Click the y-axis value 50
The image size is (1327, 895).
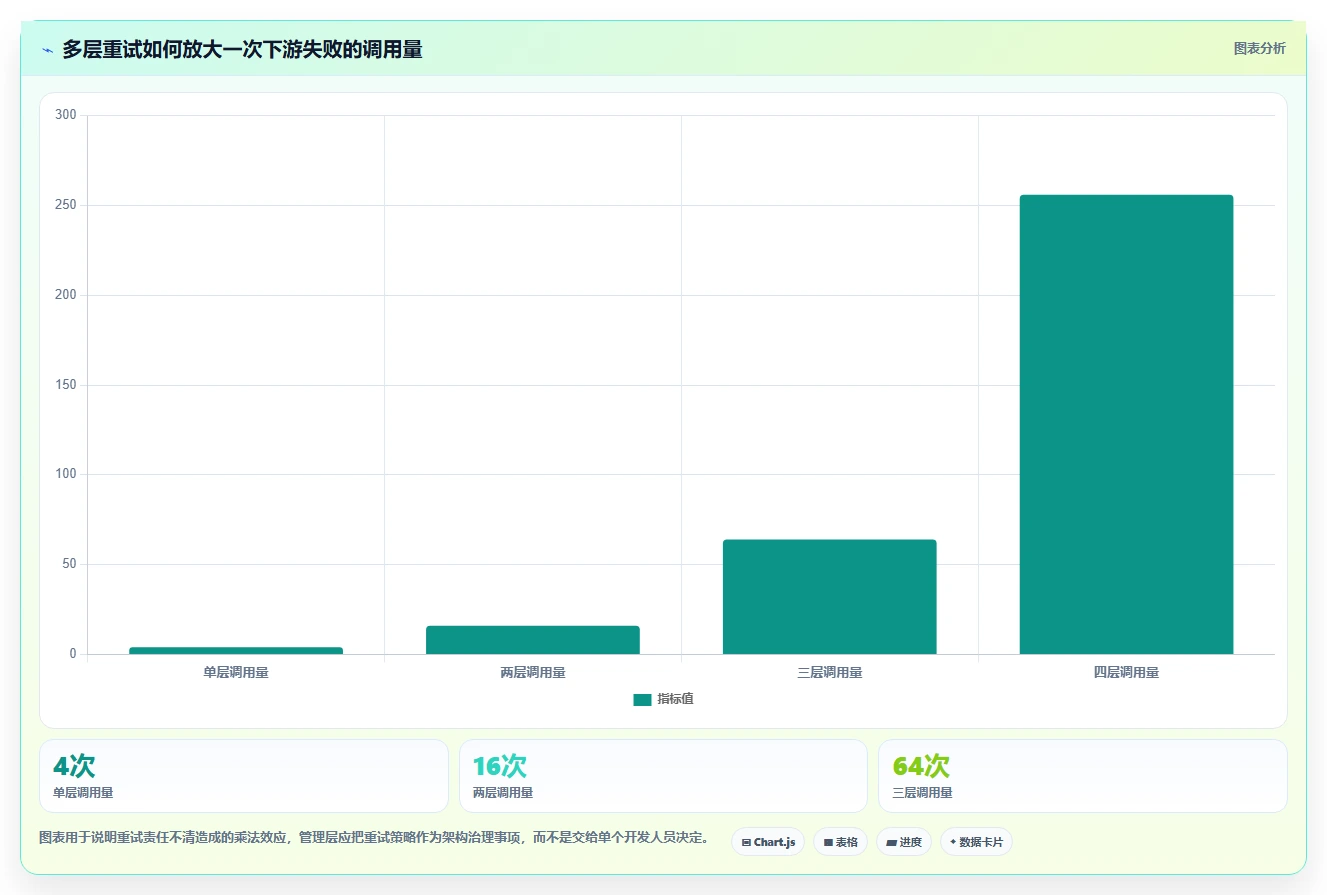tap(69, 564)
